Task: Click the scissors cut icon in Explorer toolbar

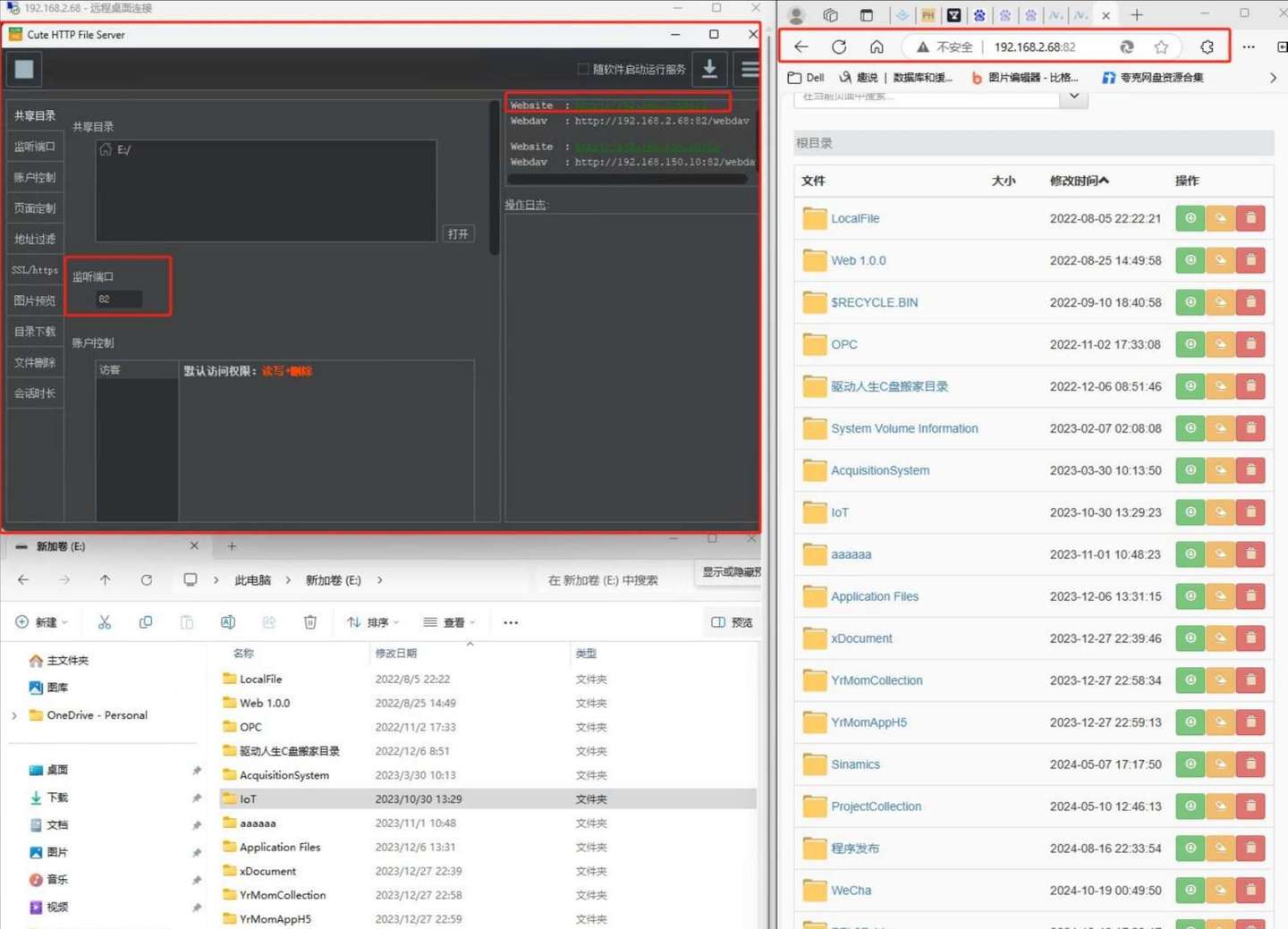Action: click(105, 622)
